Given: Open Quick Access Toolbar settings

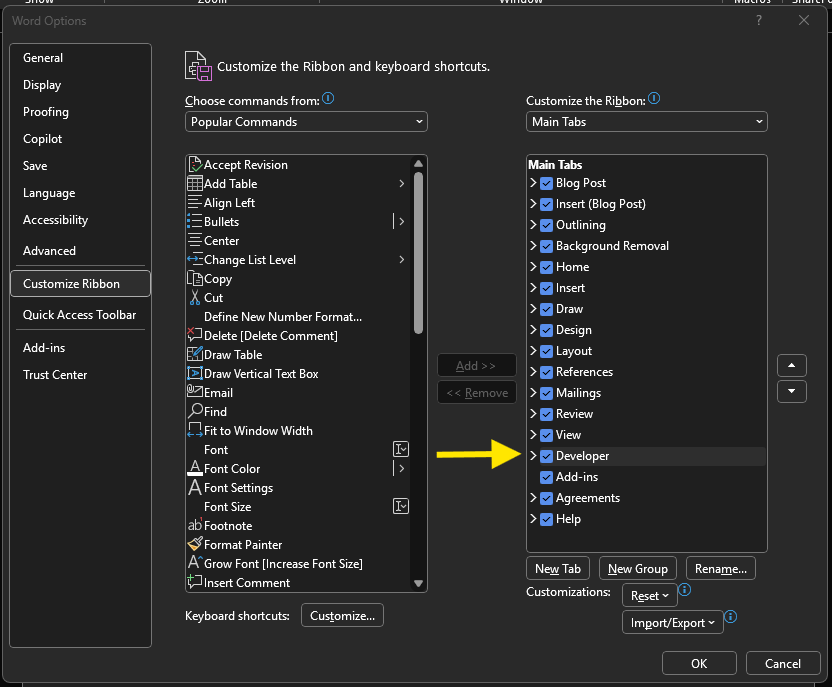Looking at the screenshot, I should [79, 315].
